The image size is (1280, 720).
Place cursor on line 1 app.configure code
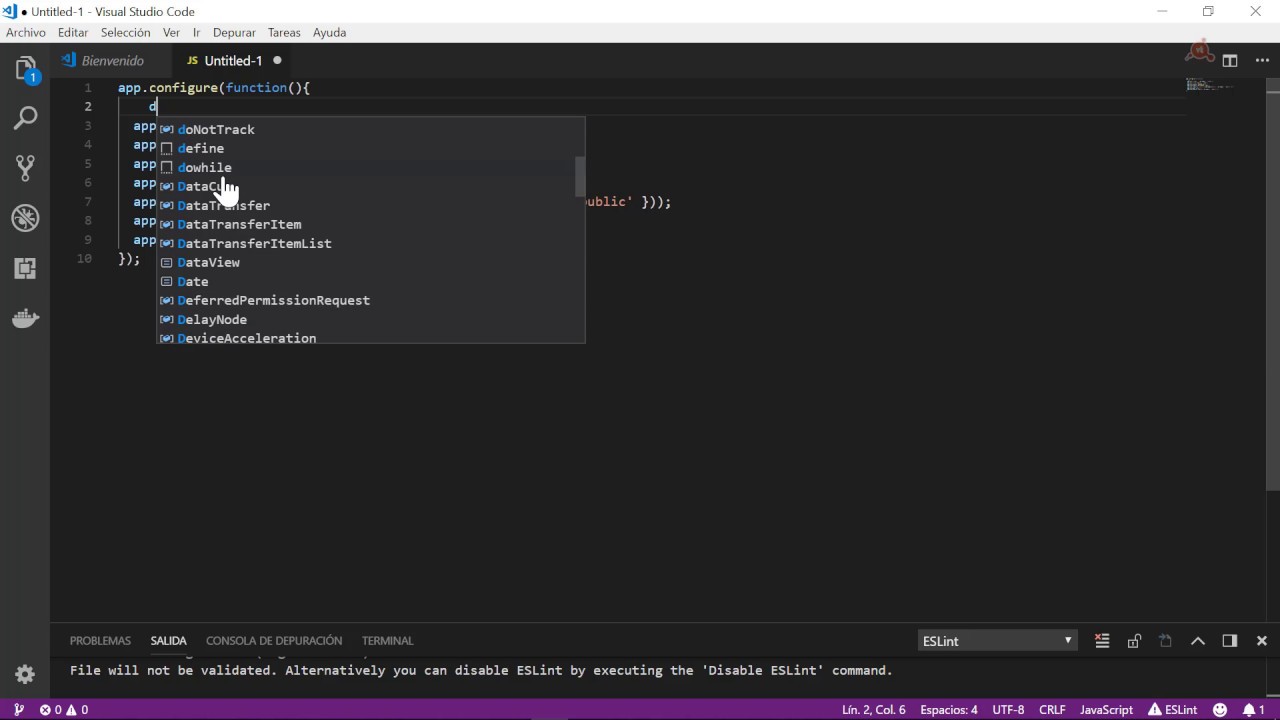click(x=214, y=88)
